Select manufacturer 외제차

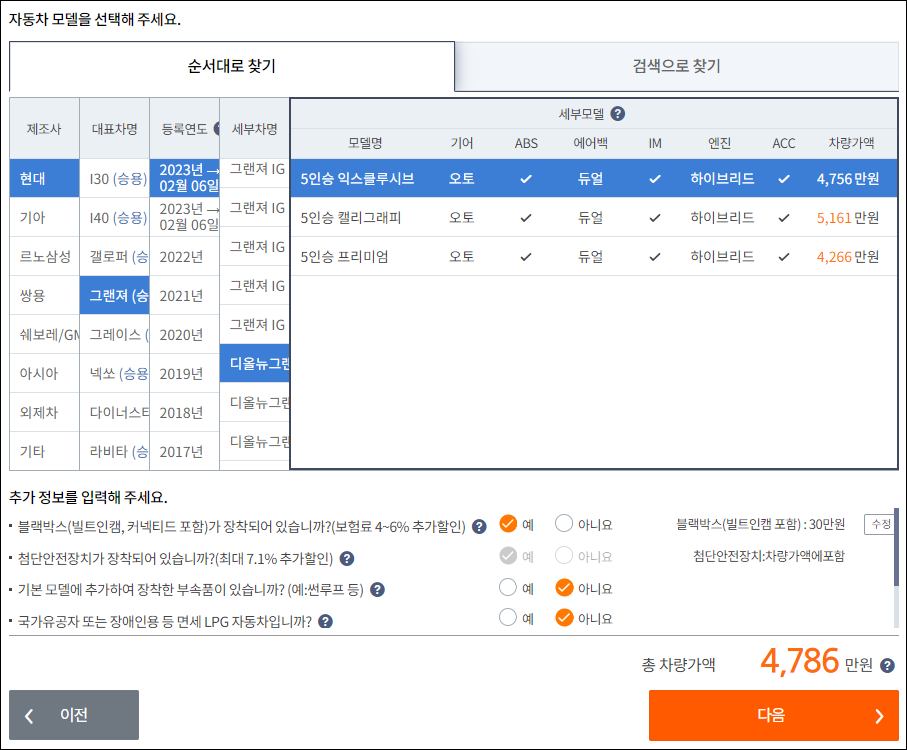tap(45, 412)
